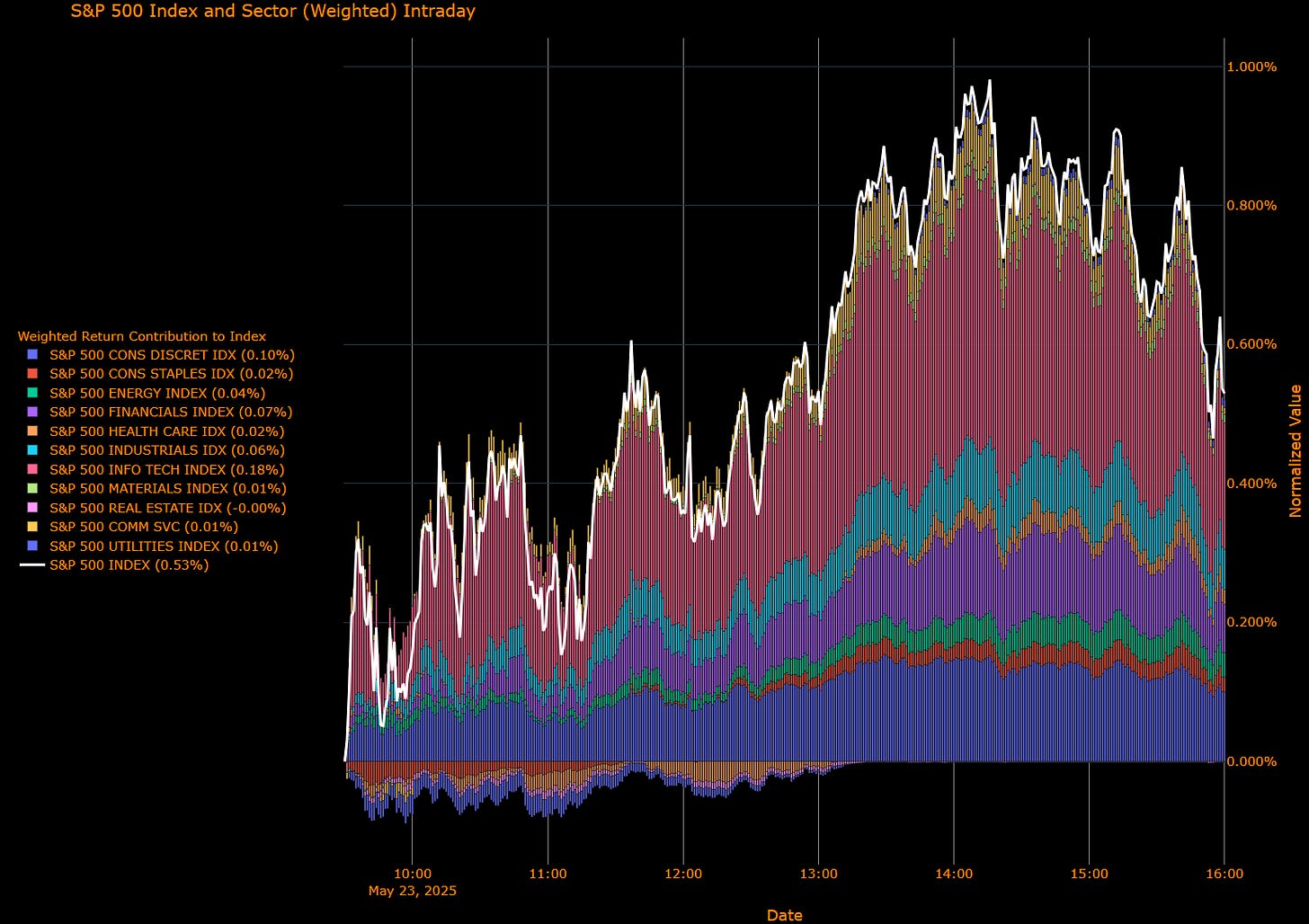Click the 0.400% y-axis tick label
This screenshot has width=1309, height=924.
tap(1251, 484)
